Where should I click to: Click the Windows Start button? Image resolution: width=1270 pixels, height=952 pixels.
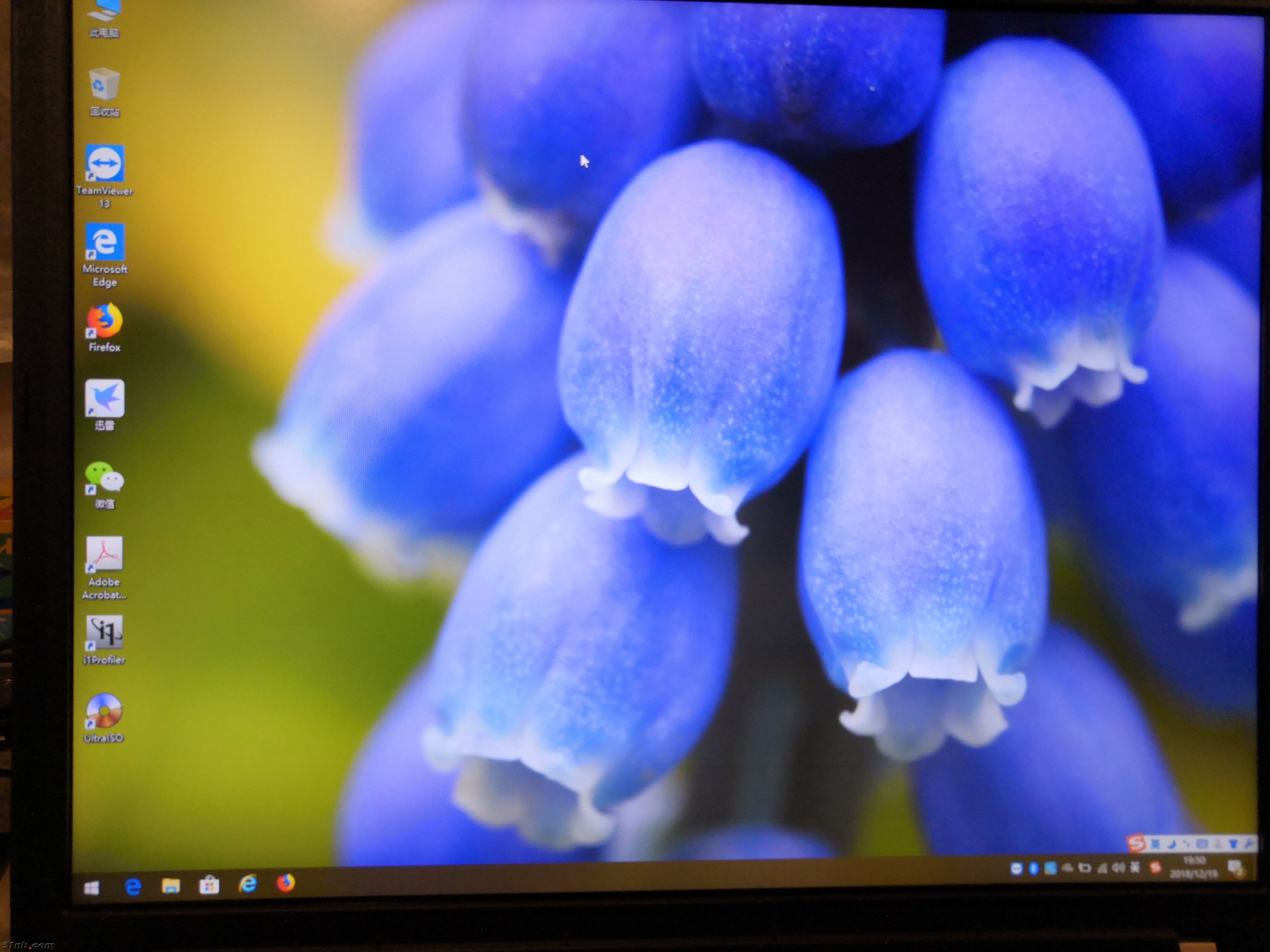91,888
